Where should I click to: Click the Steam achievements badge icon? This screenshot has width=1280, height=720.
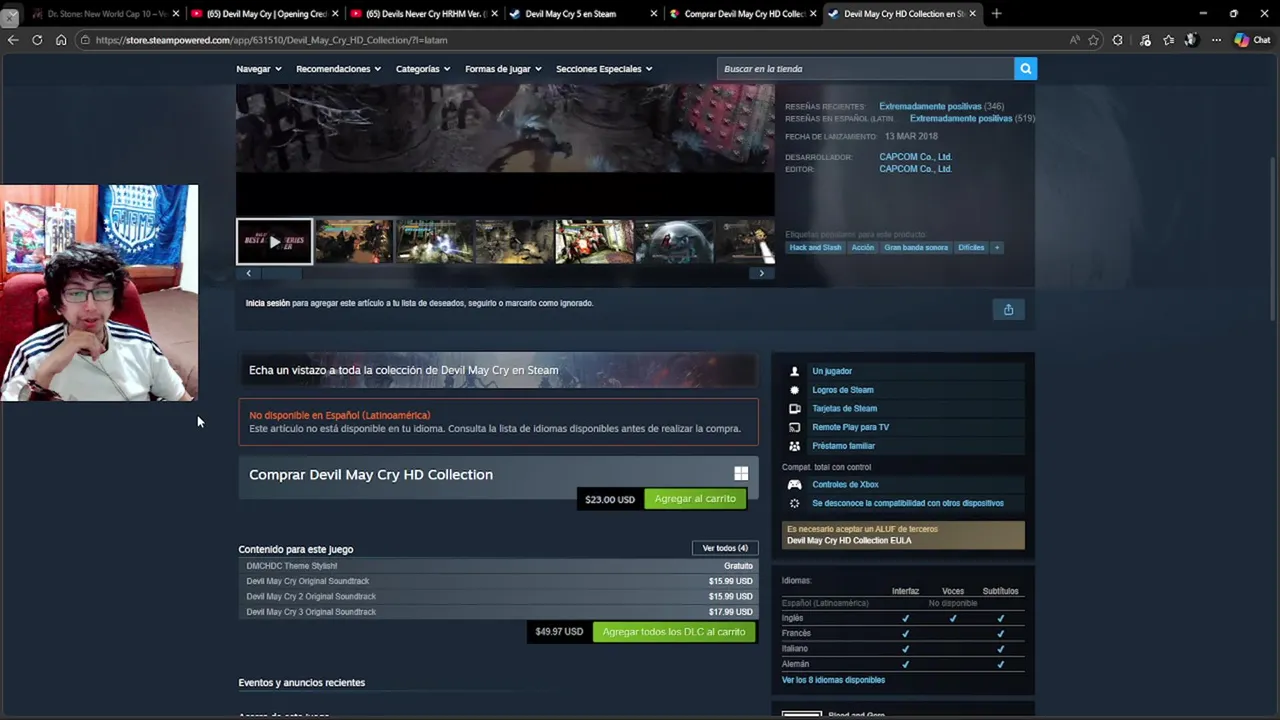coord(795,390)
